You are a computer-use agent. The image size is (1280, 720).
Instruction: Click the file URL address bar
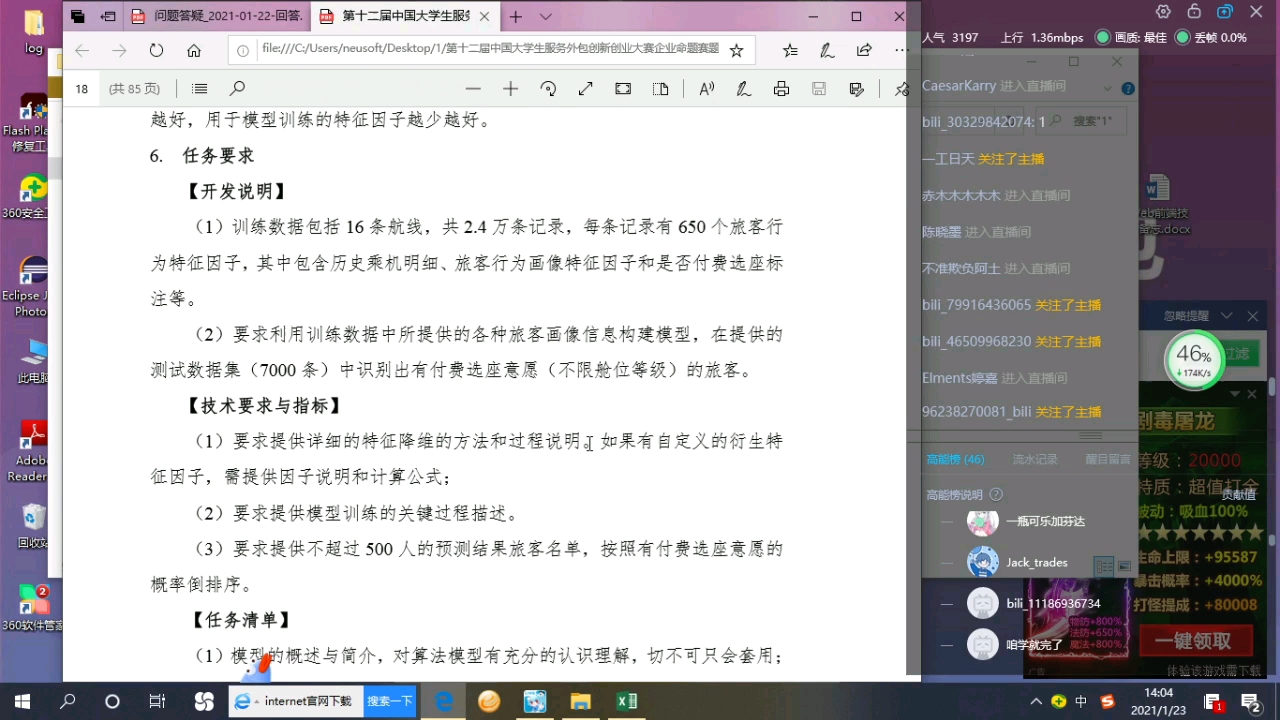click(x=490, y=50)
